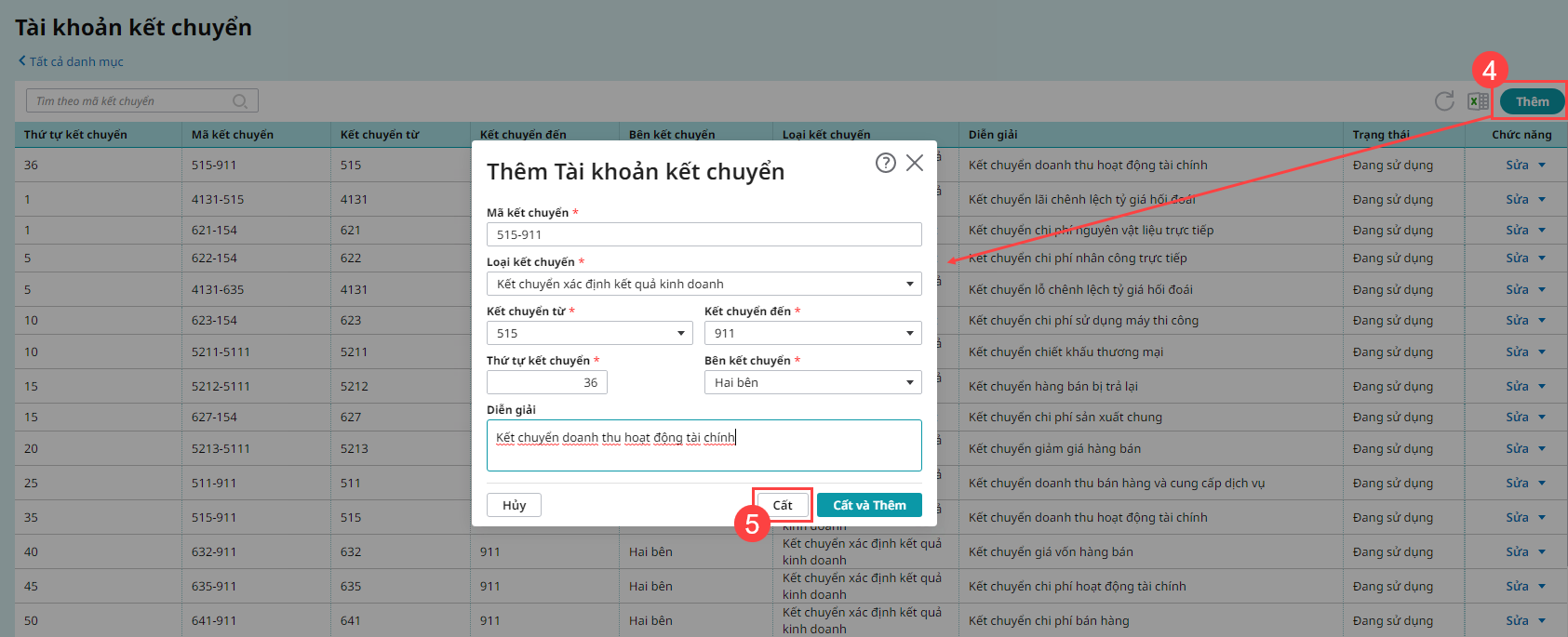This screenshot has width=1568, height=637.
Task: Focus the Mã kết chuyển input field
Action: point(704,234)
